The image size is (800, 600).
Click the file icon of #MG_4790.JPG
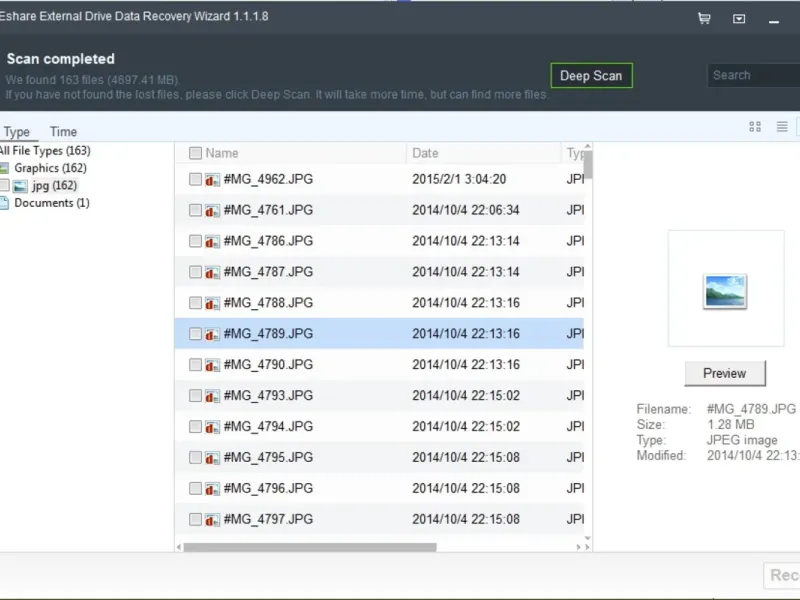click(x=212, y=365)
